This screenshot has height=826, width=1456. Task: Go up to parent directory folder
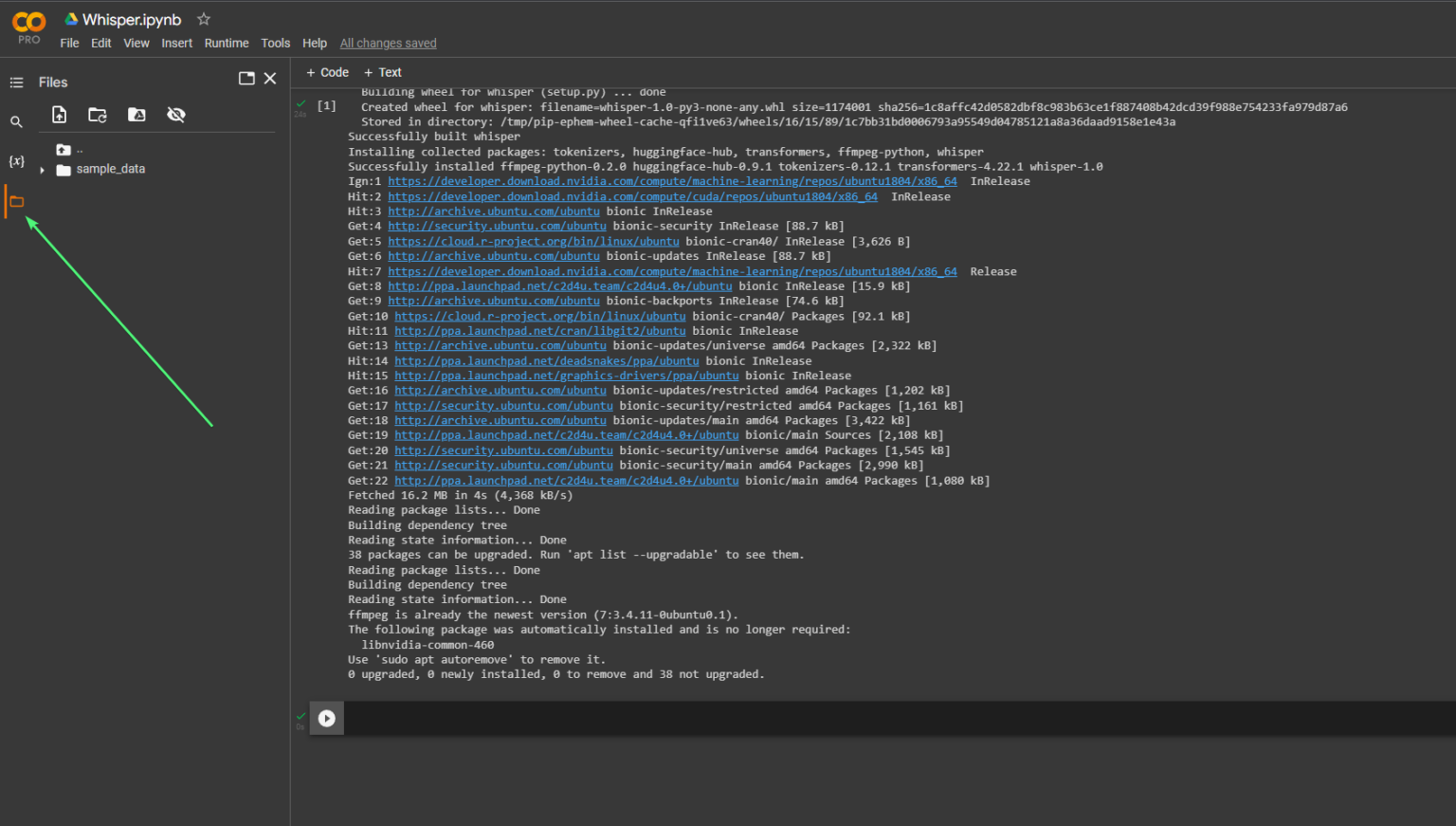64,150
